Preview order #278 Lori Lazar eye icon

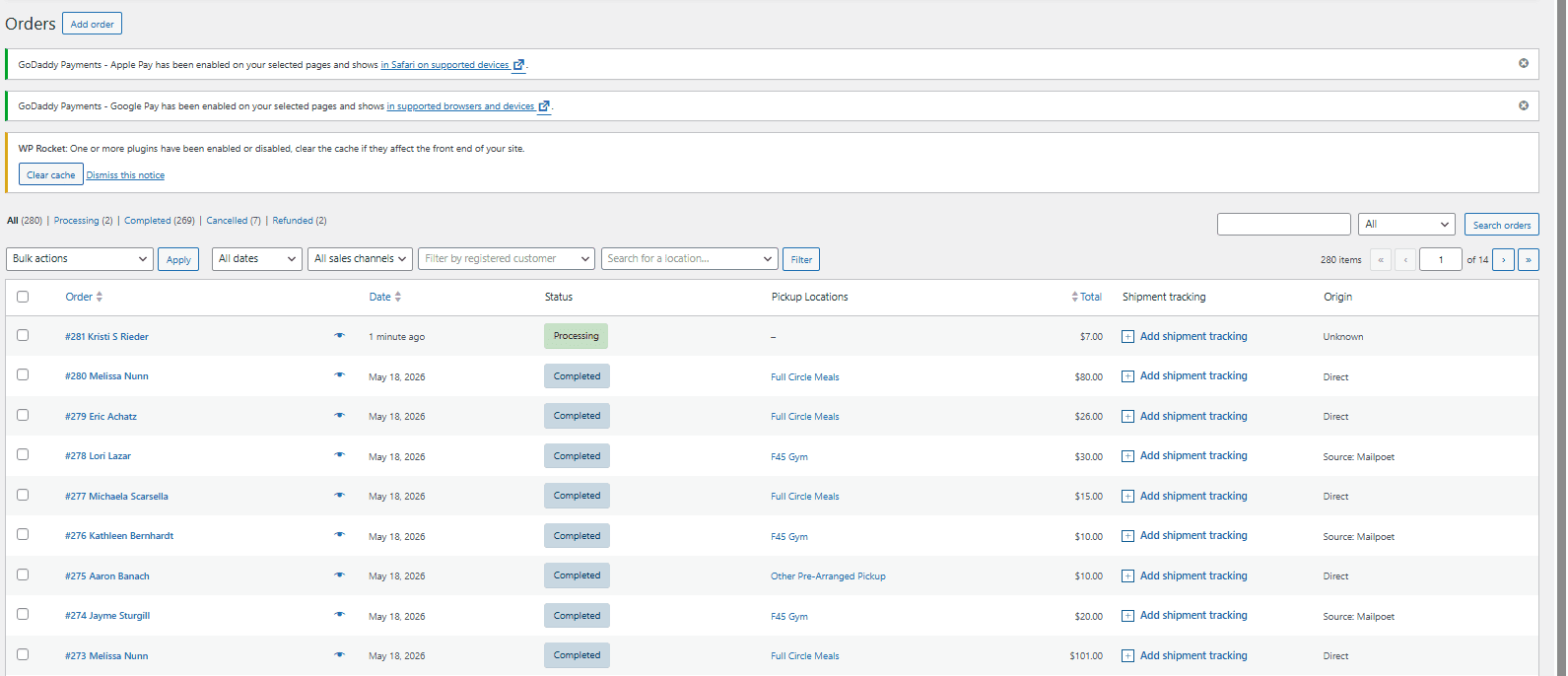(339, 455)
